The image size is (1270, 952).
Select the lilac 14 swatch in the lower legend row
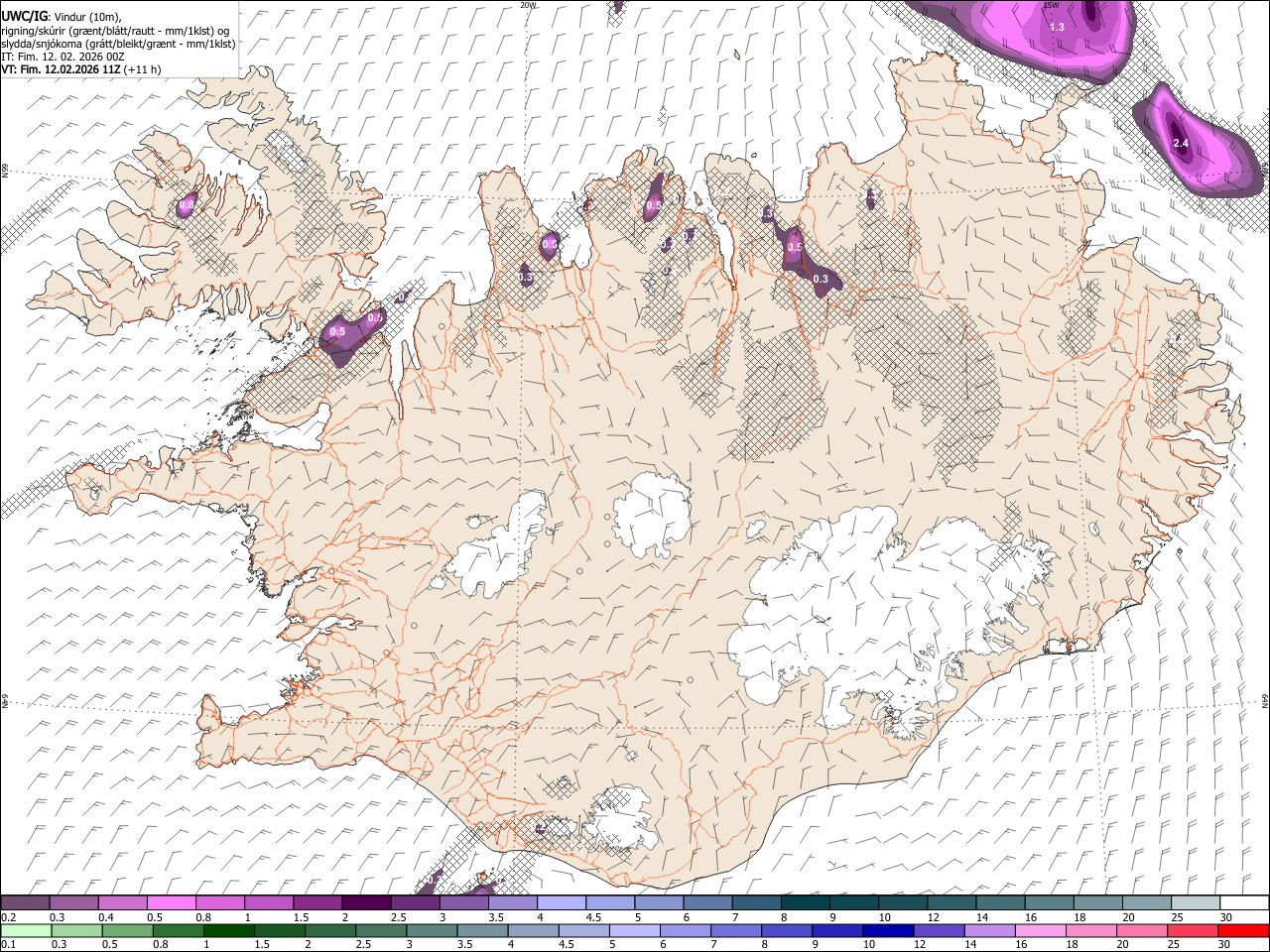tap(989, 930)
